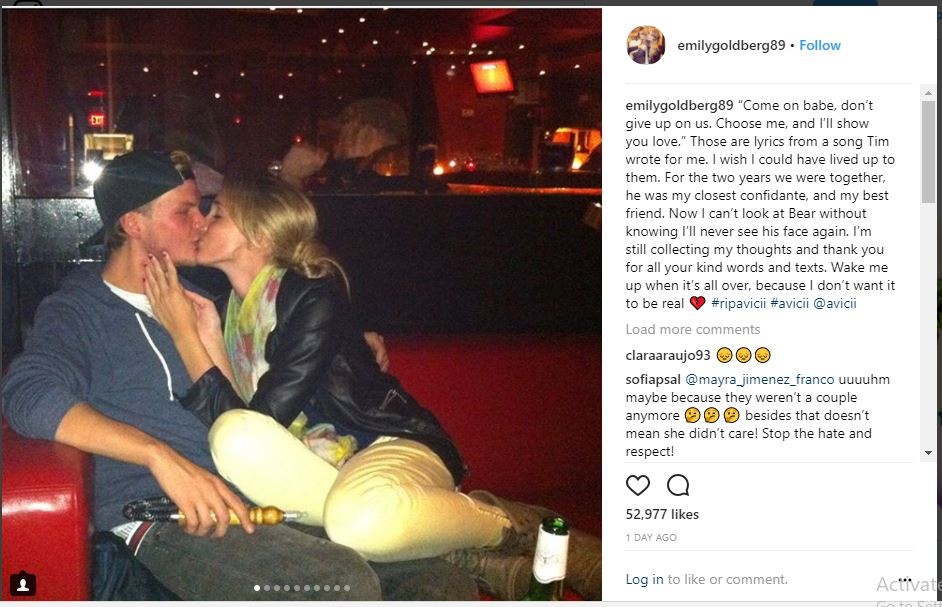Viewport: 942px width, 607px height.
Task: Open the #ripavicii hashtag
Action: coord(738,303)
